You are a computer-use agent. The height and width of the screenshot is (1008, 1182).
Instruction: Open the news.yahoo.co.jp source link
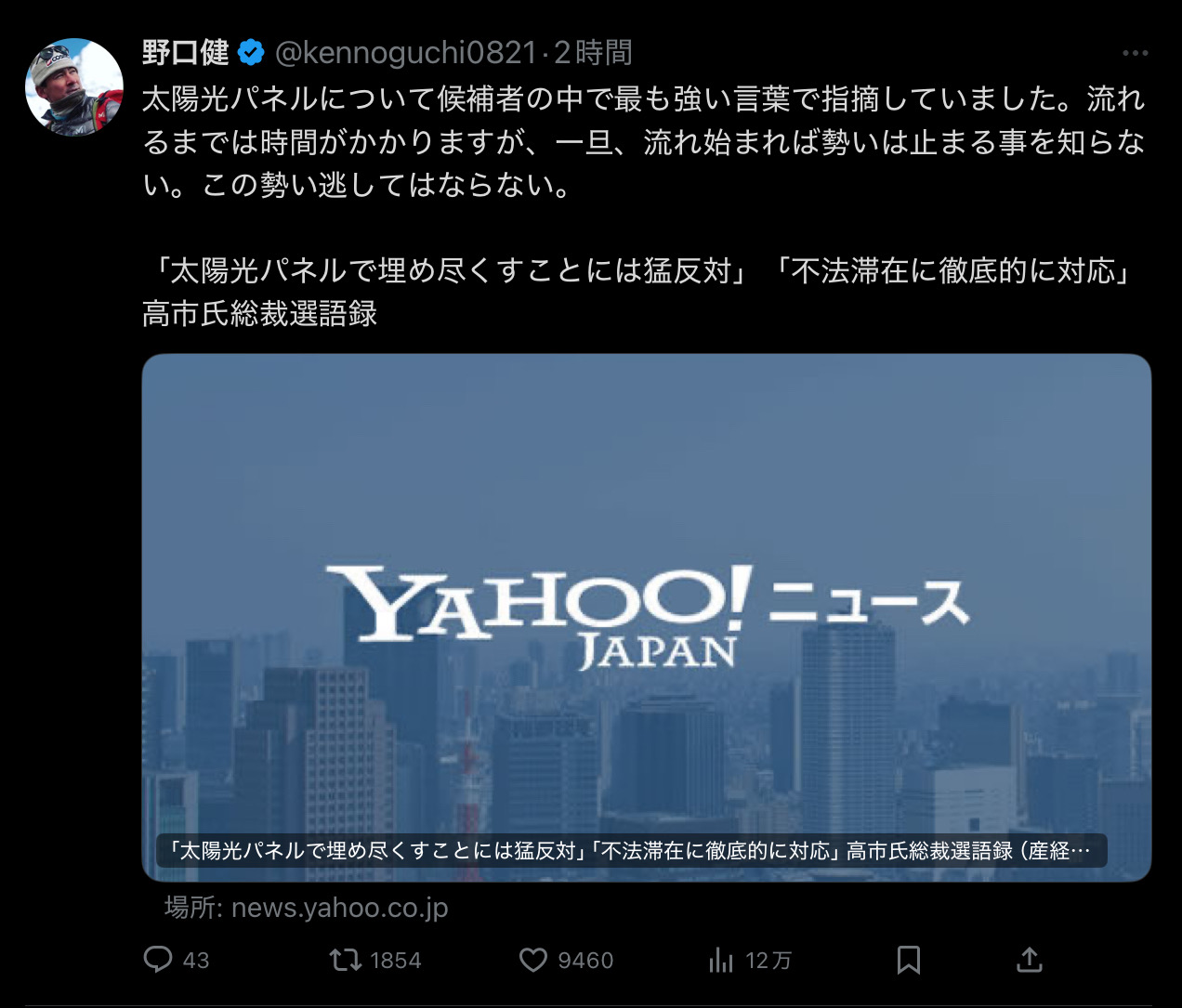[306, 907]
